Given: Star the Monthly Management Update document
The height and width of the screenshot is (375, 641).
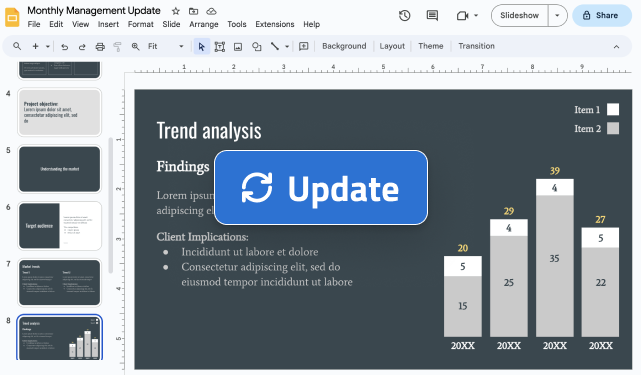Looking at the screenshot, I should click(176, 11).
